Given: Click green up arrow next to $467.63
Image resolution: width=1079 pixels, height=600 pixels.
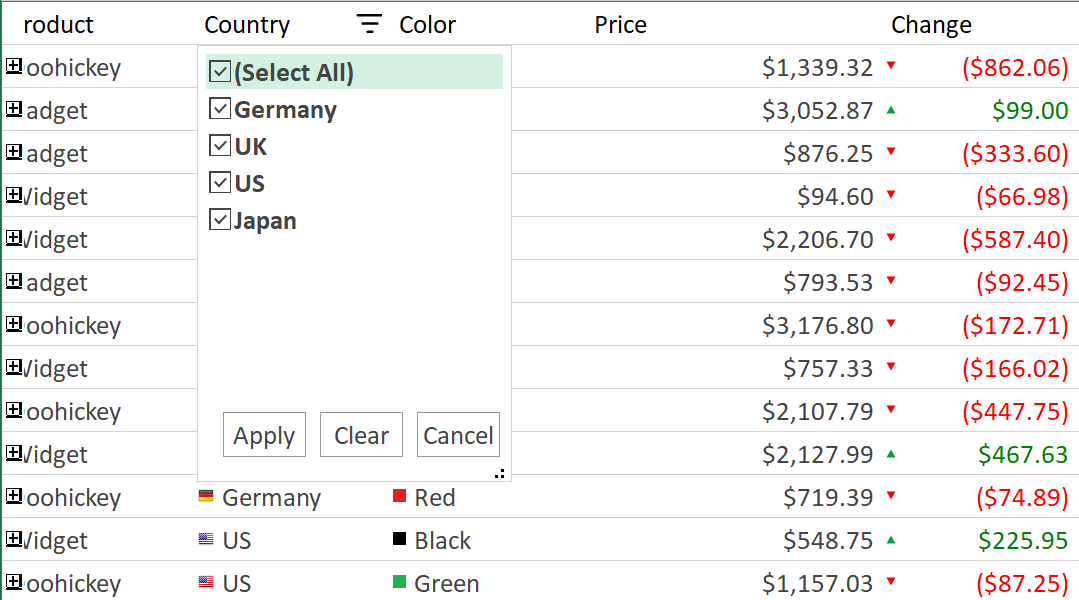Looking at the screenshot, I should click(x=891, y=454).
